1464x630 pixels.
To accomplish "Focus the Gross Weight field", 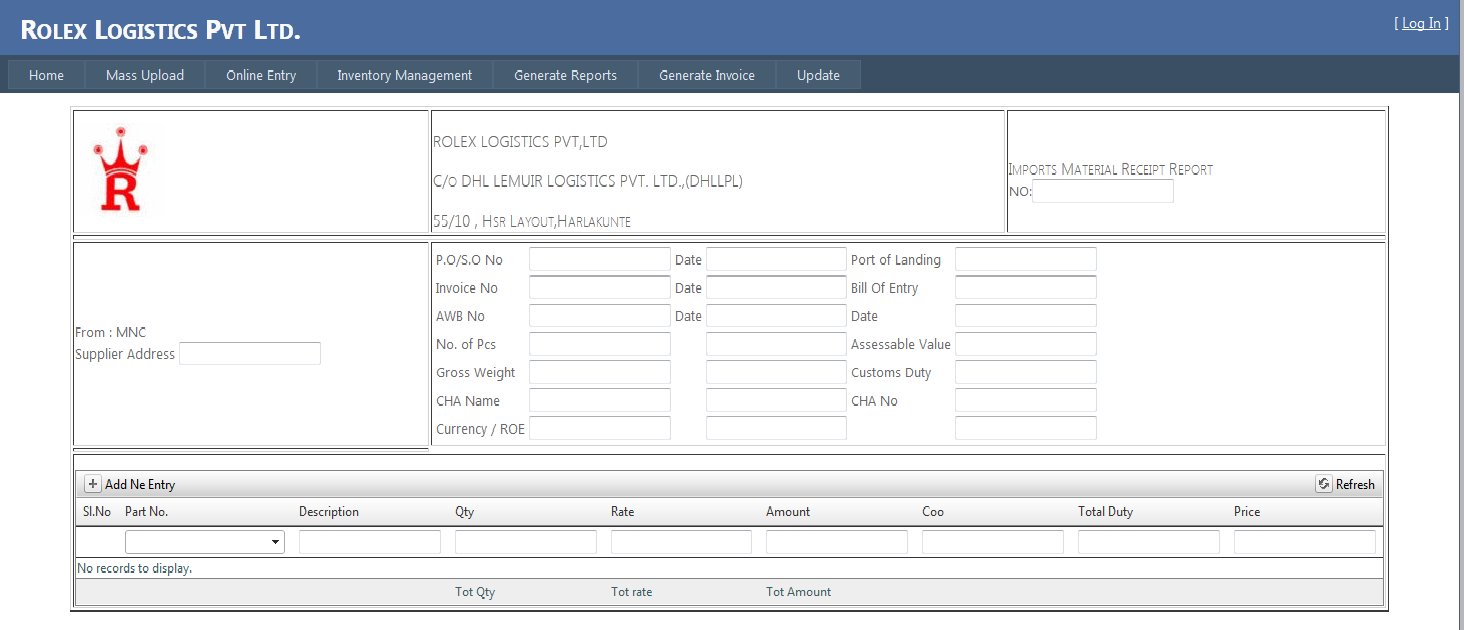I will tap(600, 372).
